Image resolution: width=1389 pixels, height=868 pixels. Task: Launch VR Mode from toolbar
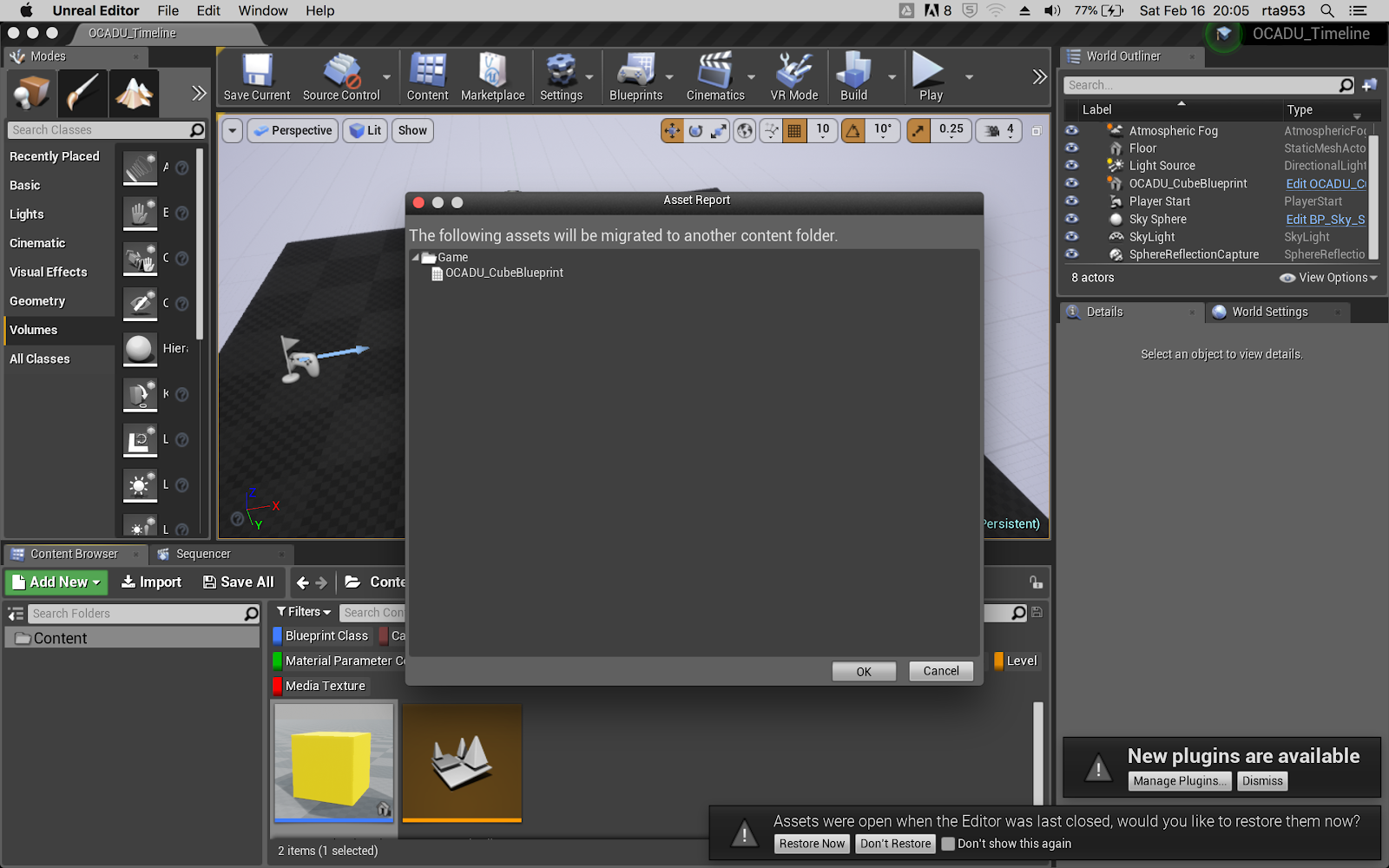794,77
